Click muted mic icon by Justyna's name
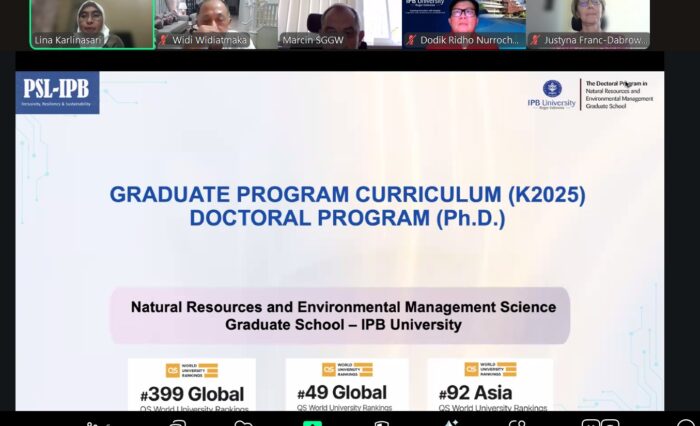 pos(536,41)
